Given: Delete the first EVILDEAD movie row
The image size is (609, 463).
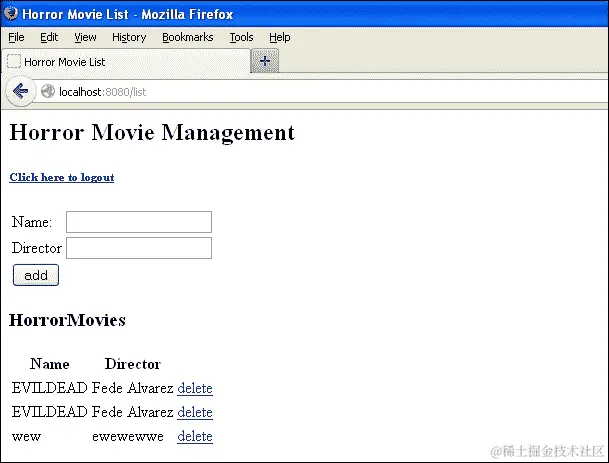Looking at the screenshot, I should coord(195,388).
